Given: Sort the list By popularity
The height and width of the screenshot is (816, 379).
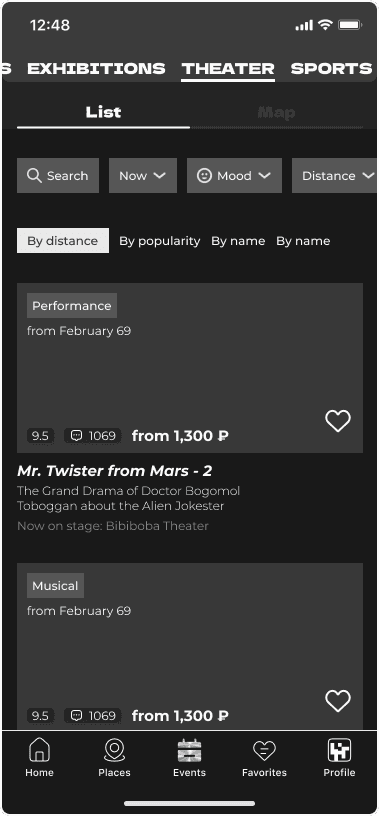Looking at the screenshot, I should [160, 241].
